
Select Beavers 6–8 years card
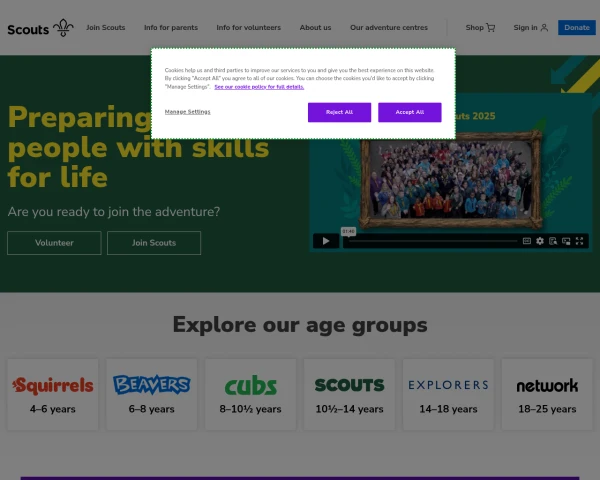pos(152,394)
